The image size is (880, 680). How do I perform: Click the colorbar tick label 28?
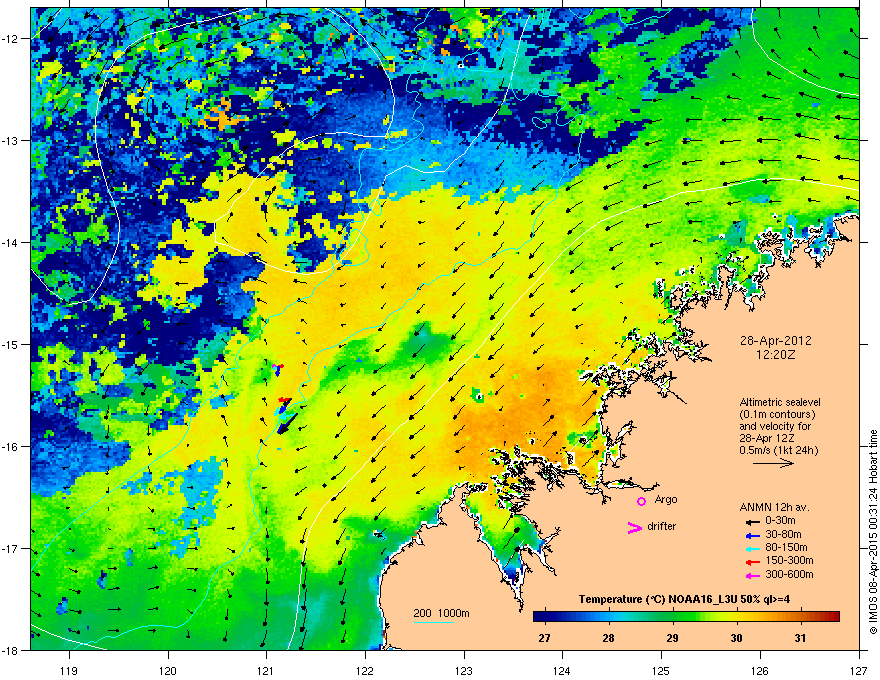608,638
